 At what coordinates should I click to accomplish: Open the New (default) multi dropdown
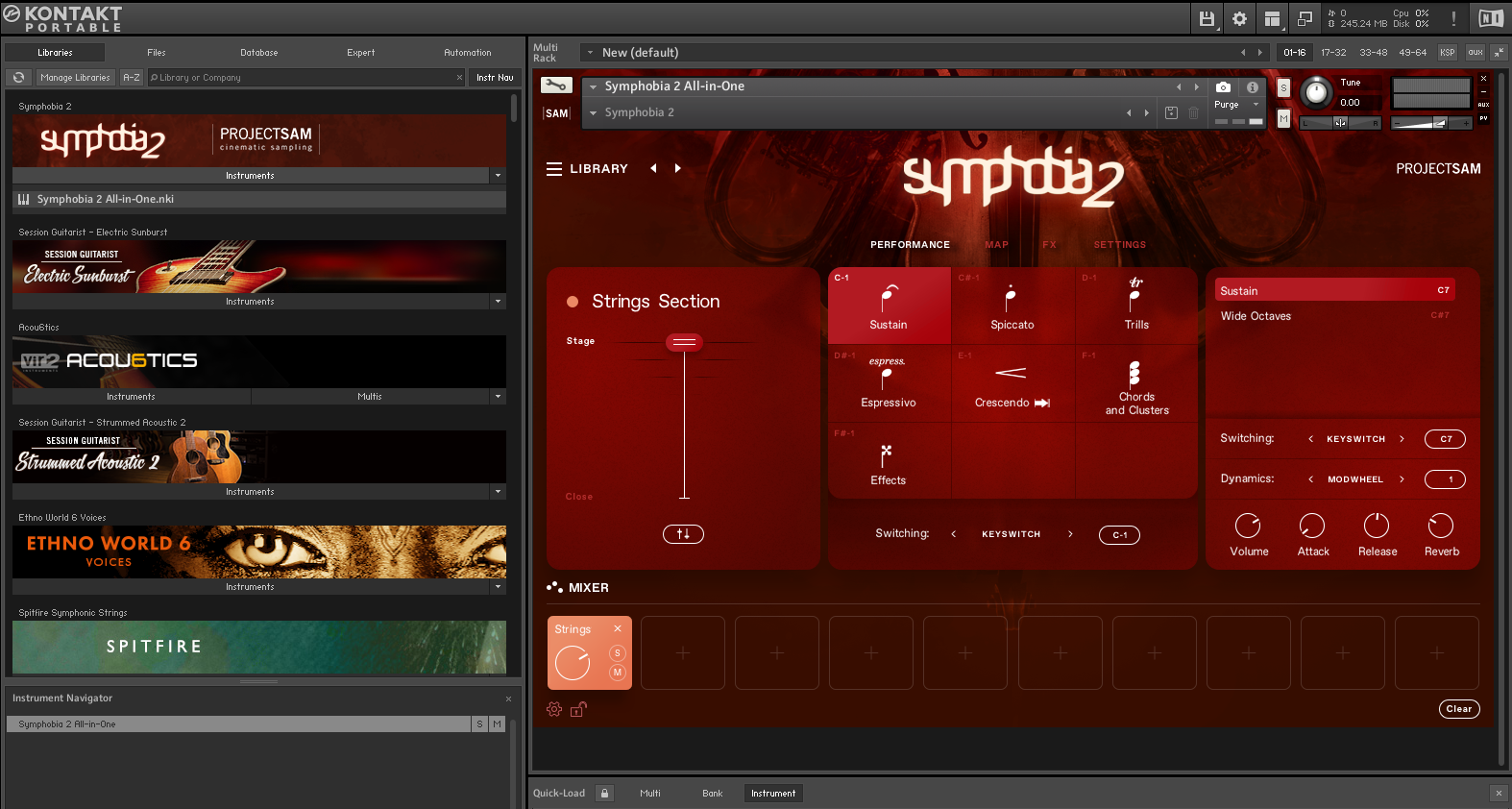[589, 53]
